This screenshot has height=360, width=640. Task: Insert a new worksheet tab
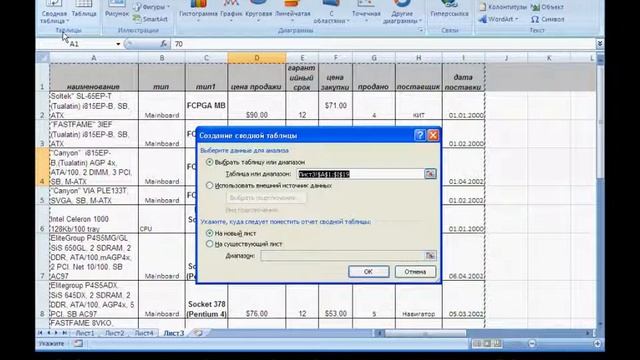(198, 333)
